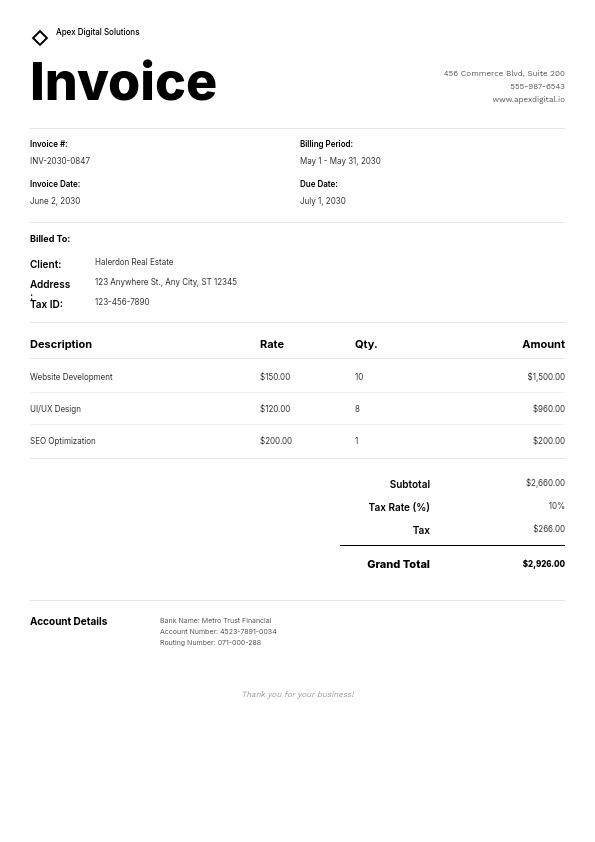
Task: Click the large 'Invoice' heading
Action: click(123, 82)
